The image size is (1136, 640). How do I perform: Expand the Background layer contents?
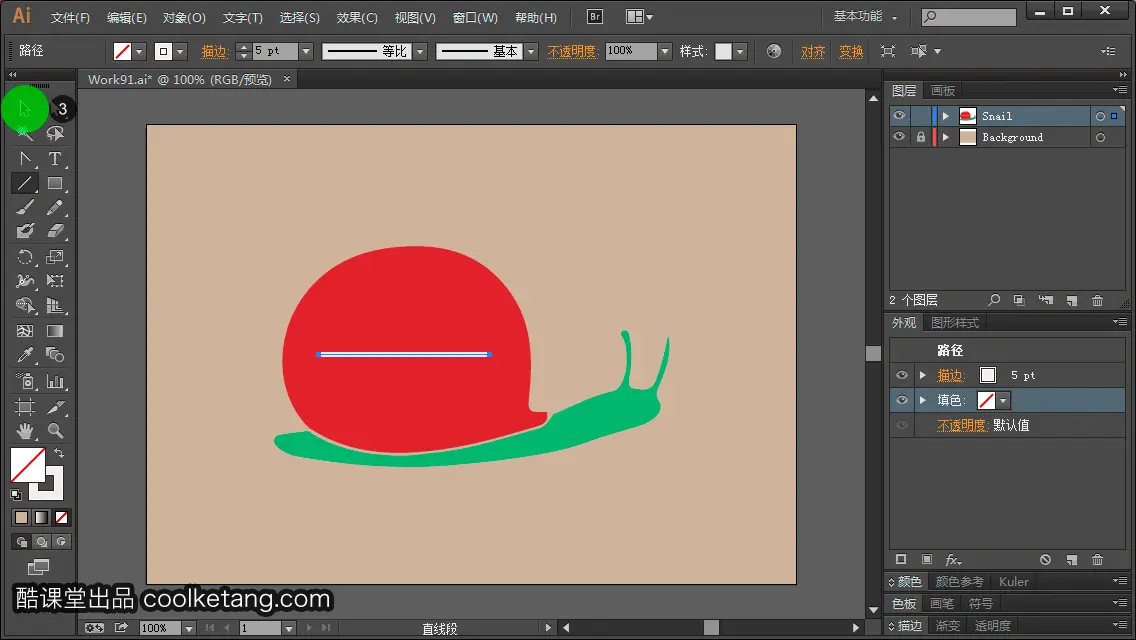[x=945, y=137]
